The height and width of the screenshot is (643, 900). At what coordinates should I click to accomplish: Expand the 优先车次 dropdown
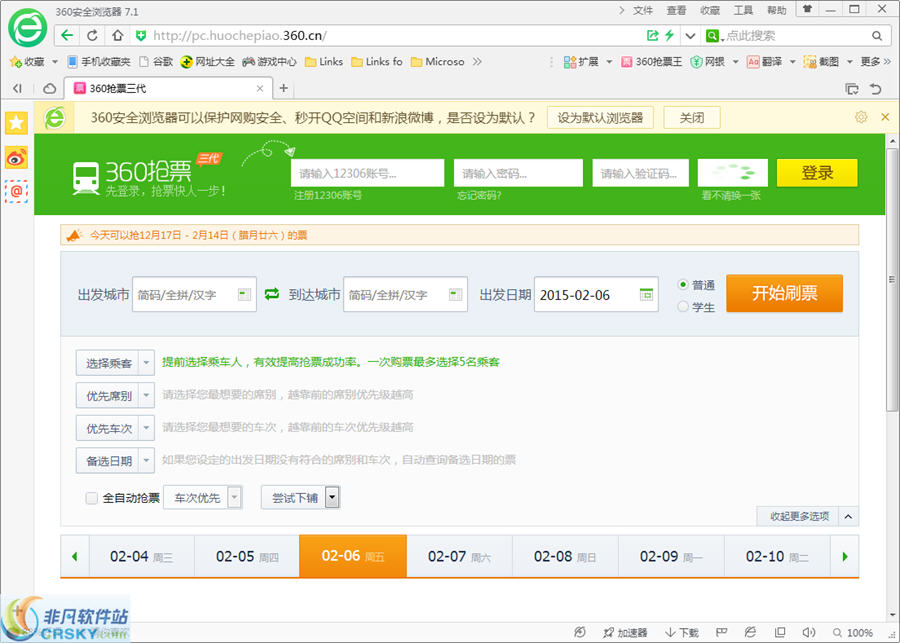tap(115, 428)
